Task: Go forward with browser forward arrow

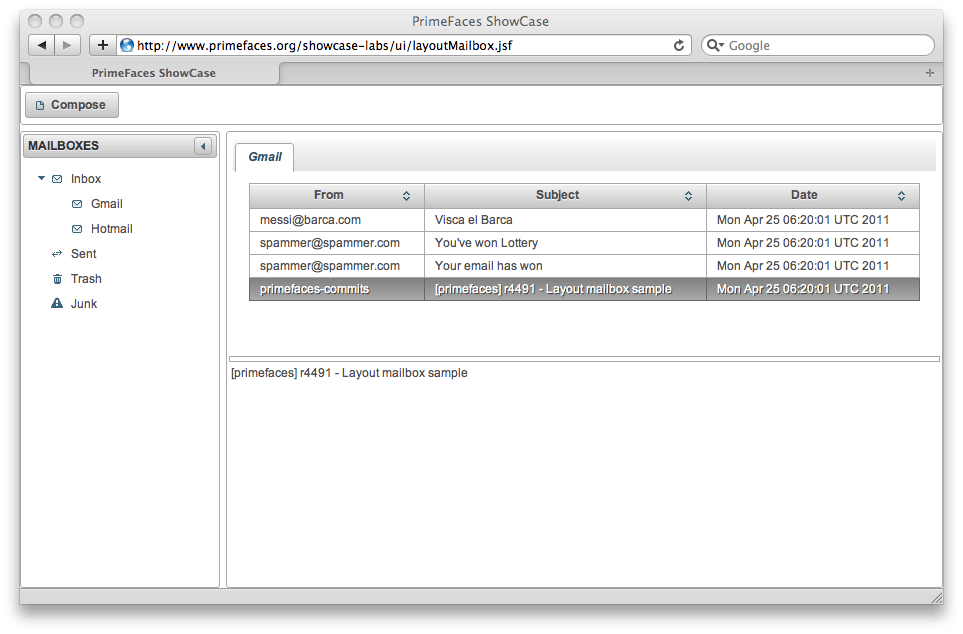Action: 68,45
